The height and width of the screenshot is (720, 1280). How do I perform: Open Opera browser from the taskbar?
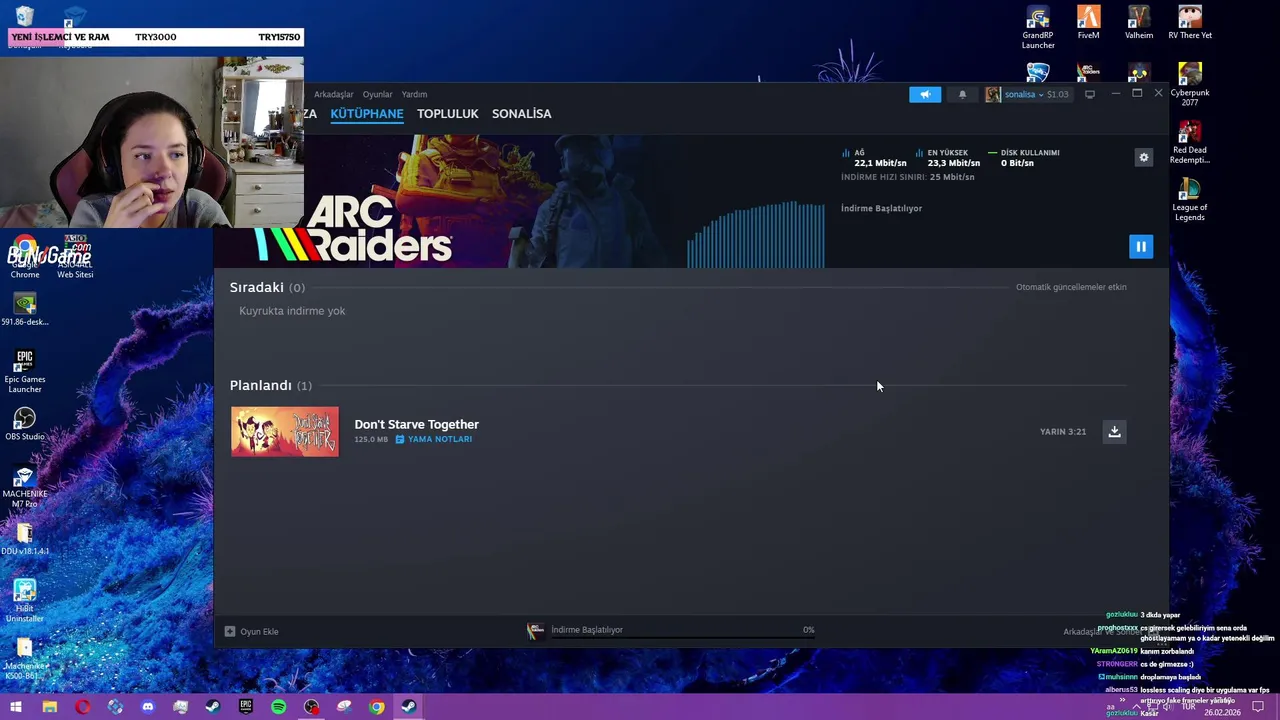pyautogui.click(x=82, y=707)
